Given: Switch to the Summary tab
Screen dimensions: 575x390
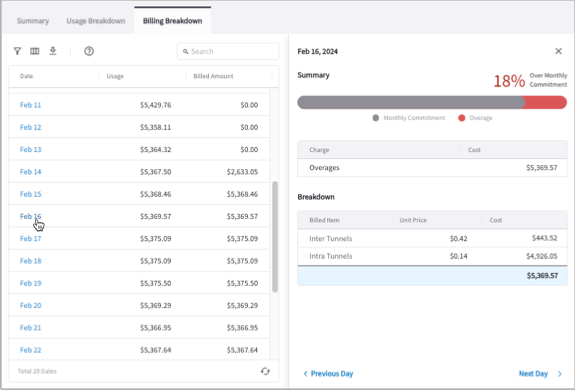Looking at the screenshot, I should (x=33, y=21).
